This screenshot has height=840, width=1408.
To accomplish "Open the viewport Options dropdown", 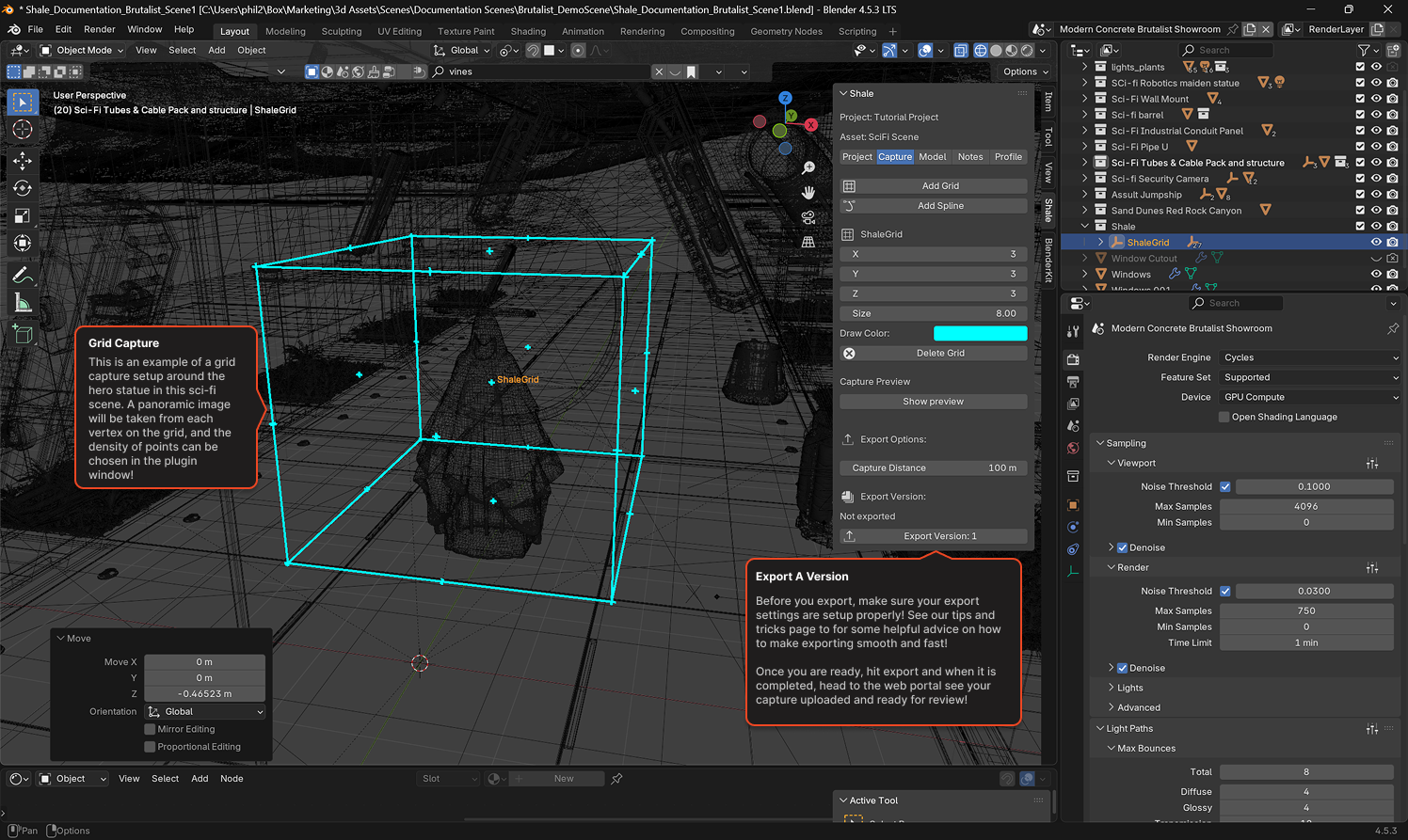I will [x=1025, y=71].
